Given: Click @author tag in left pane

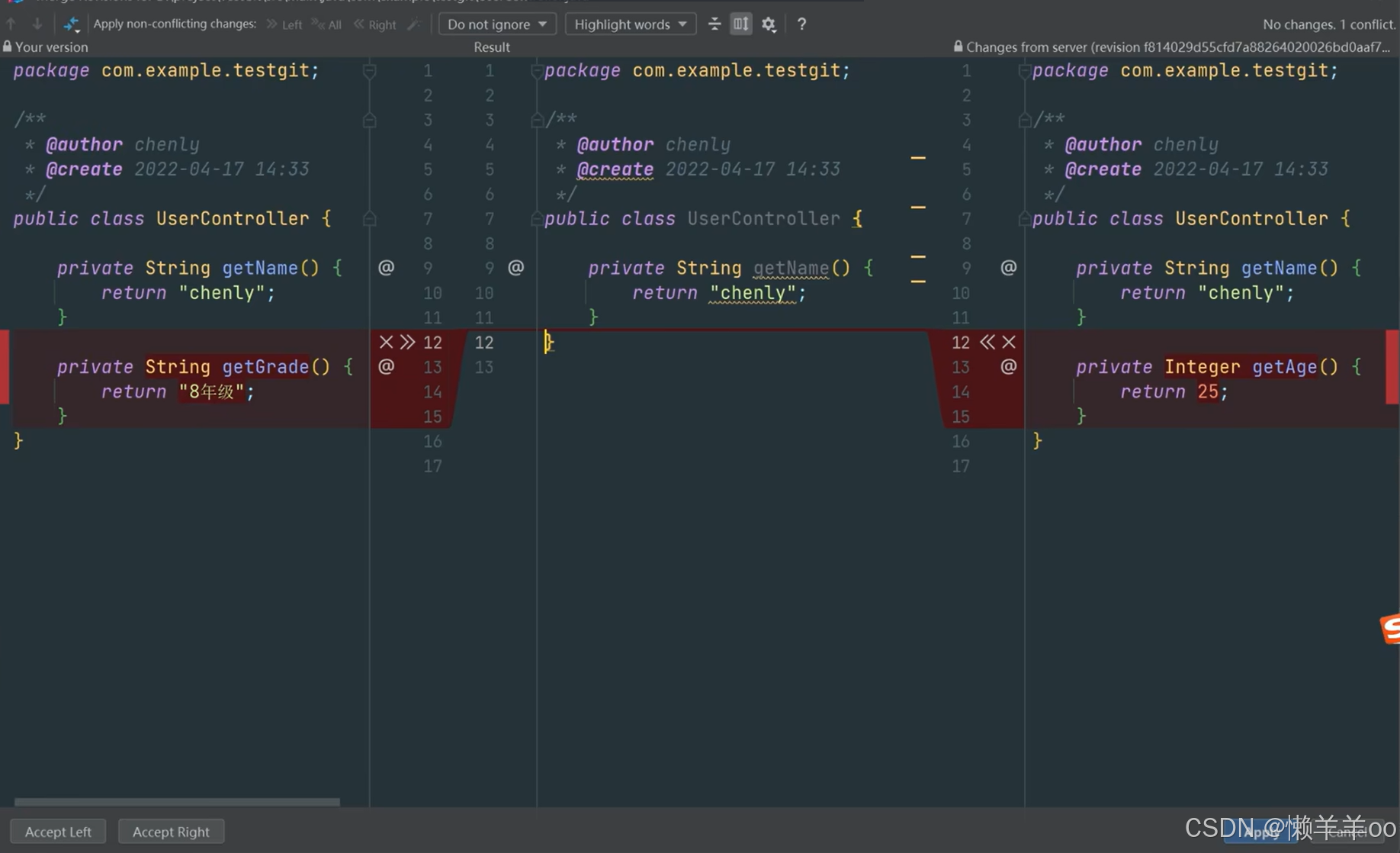Looking at the screenshot, I should (x=83, y=145).
